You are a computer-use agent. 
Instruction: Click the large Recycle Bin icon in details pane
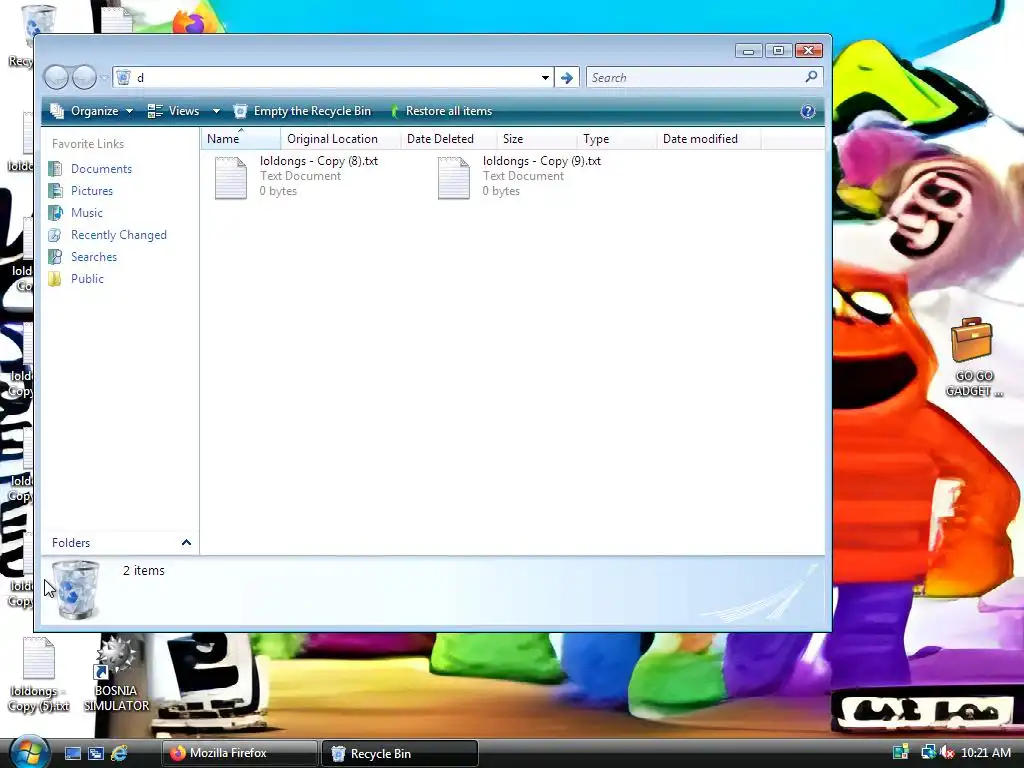pyautogui.click(x=76, y=590)
